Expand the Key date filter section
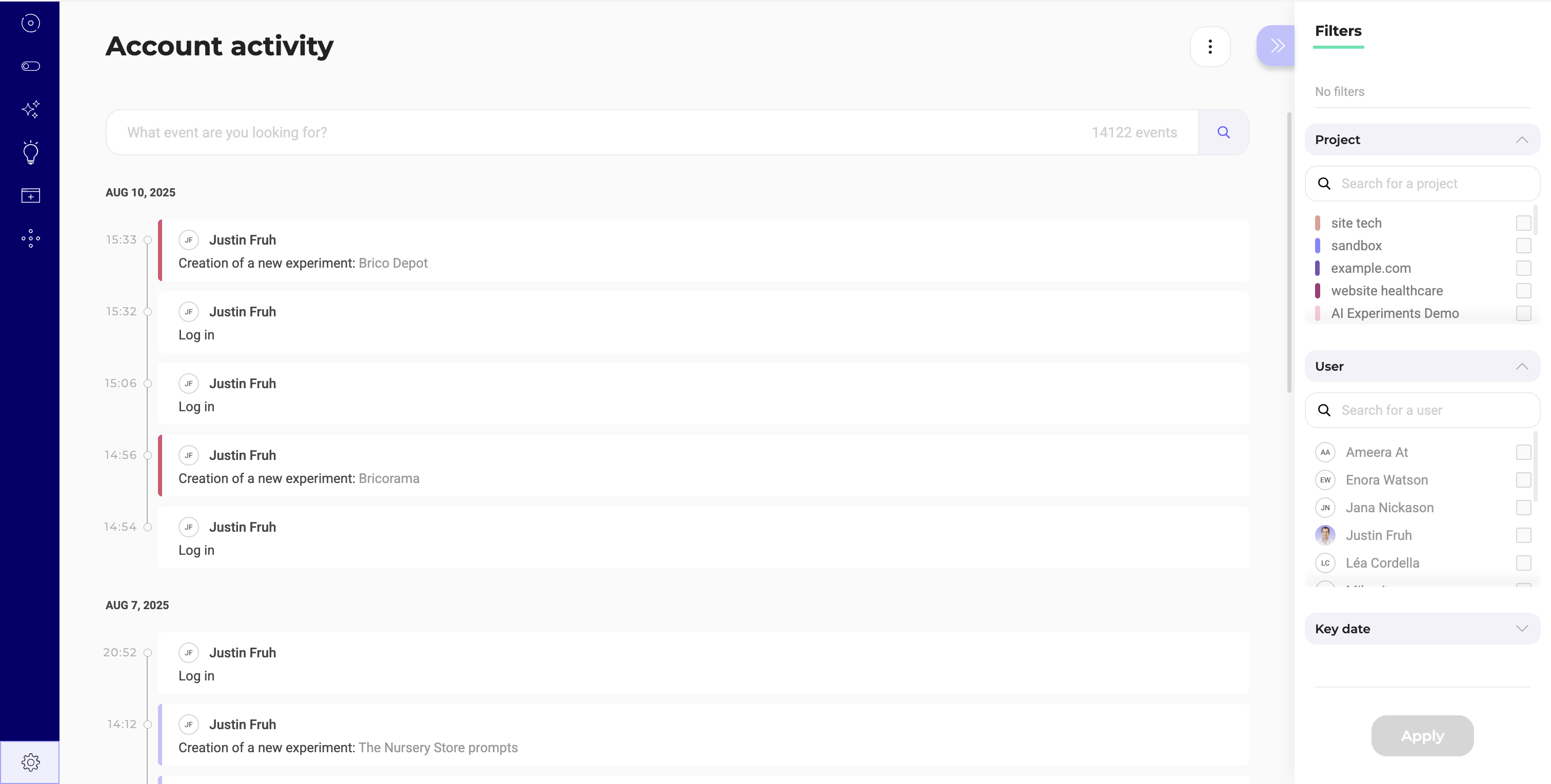The height and width of the screenshot is (784, 1551). click(1521, 629)
